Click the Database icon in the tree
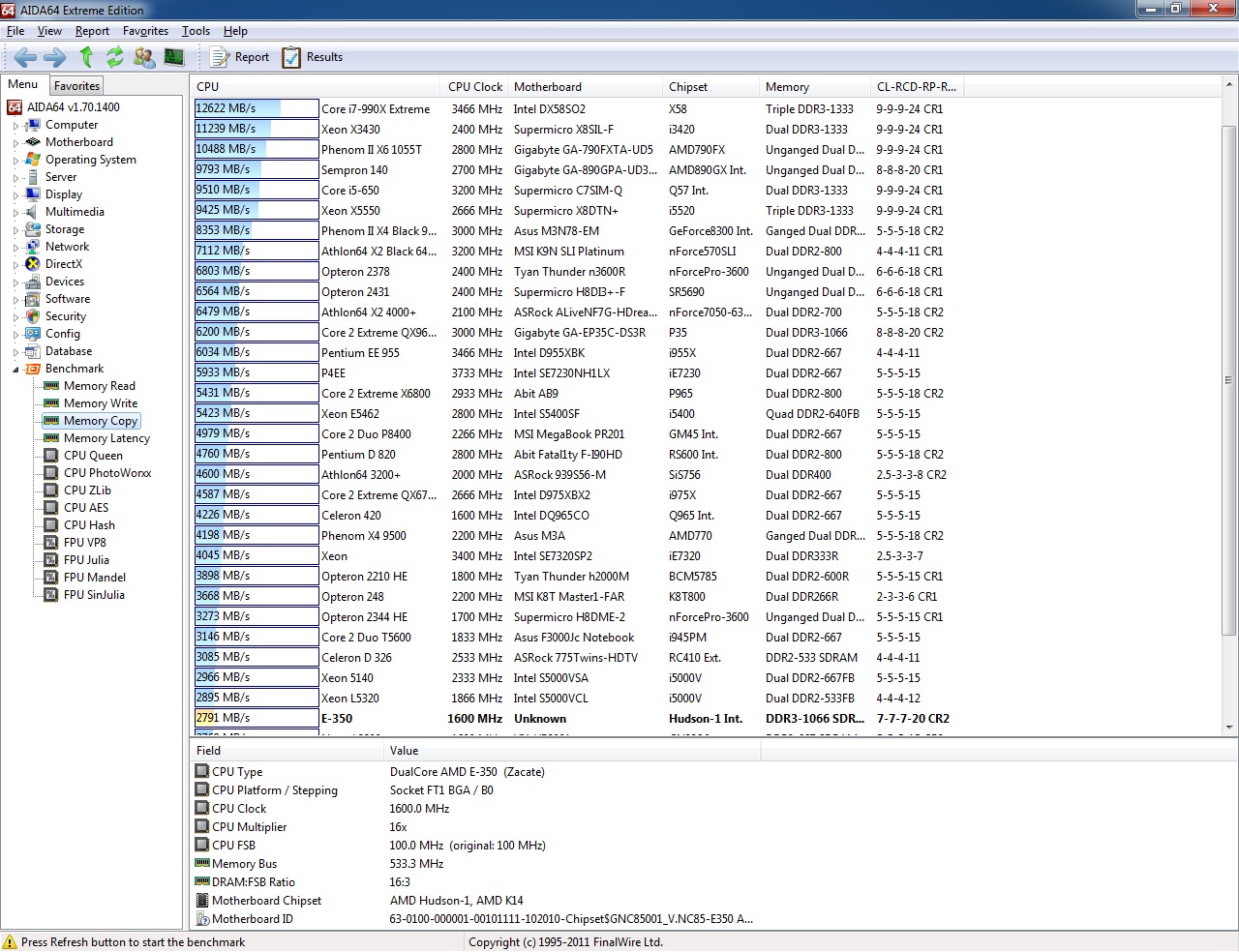The height and width of the screenshot is (952, 1239). point(33,351)
